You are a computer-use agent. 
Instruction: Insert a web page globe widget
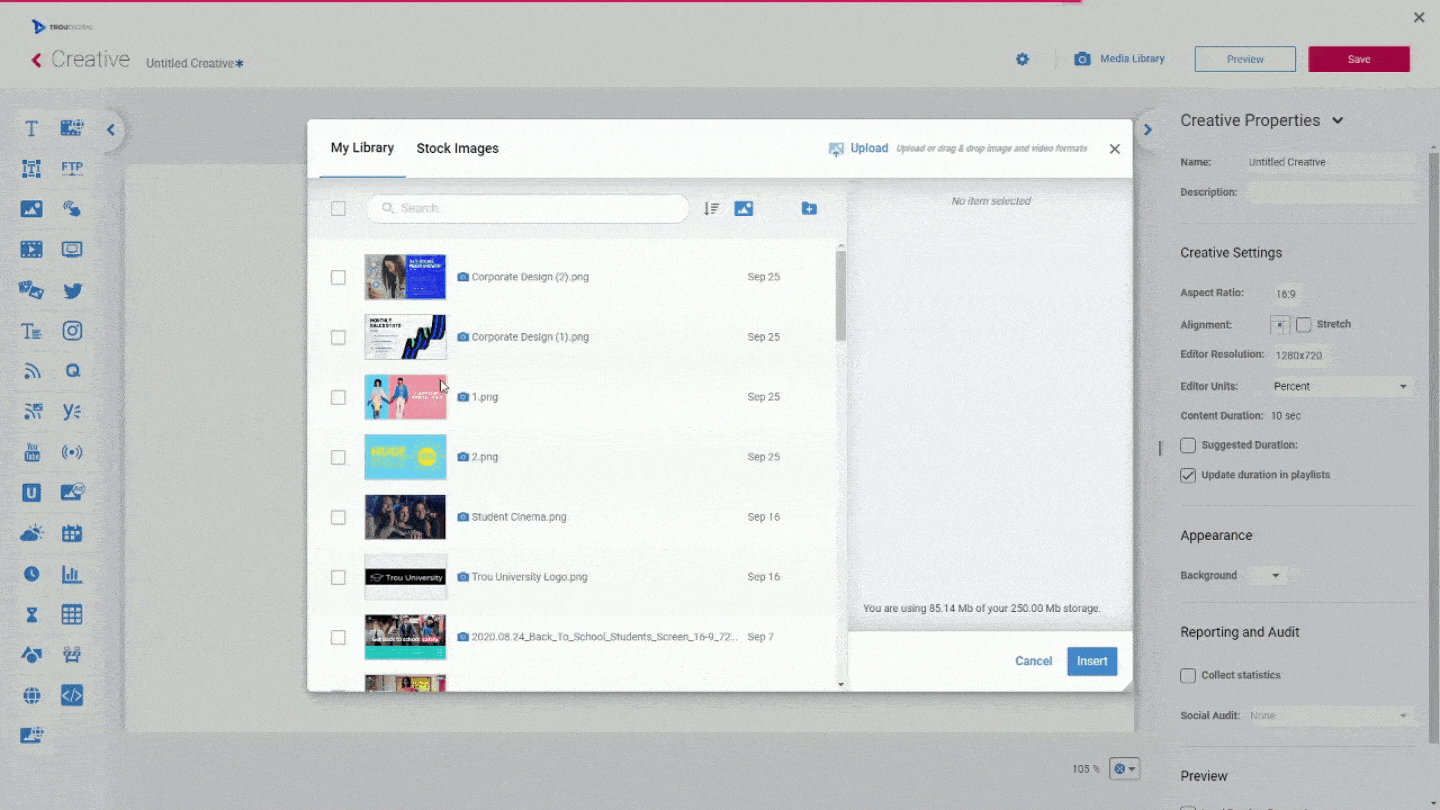32,696
